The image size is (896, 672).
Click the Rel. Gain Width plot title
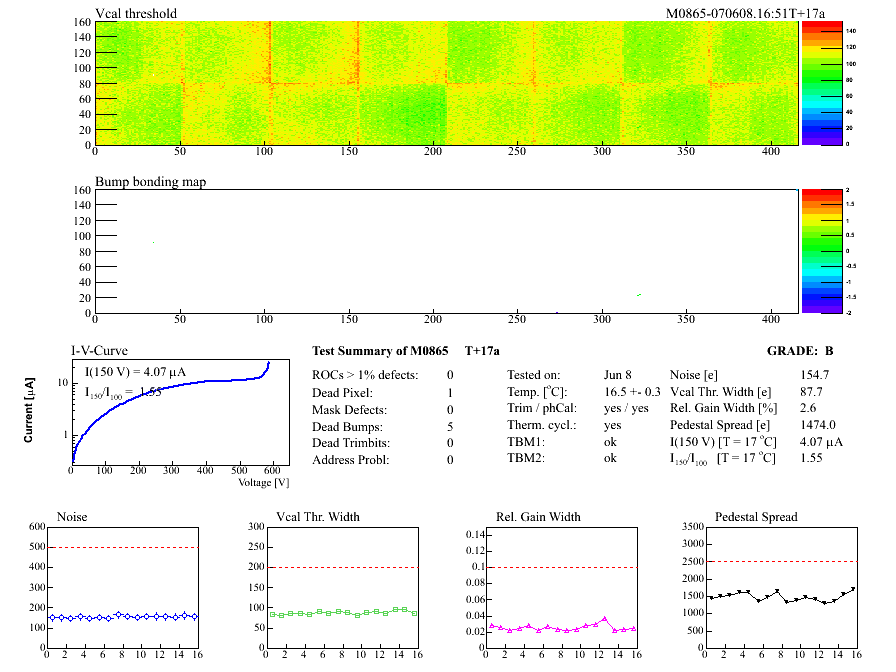point(538,517)
